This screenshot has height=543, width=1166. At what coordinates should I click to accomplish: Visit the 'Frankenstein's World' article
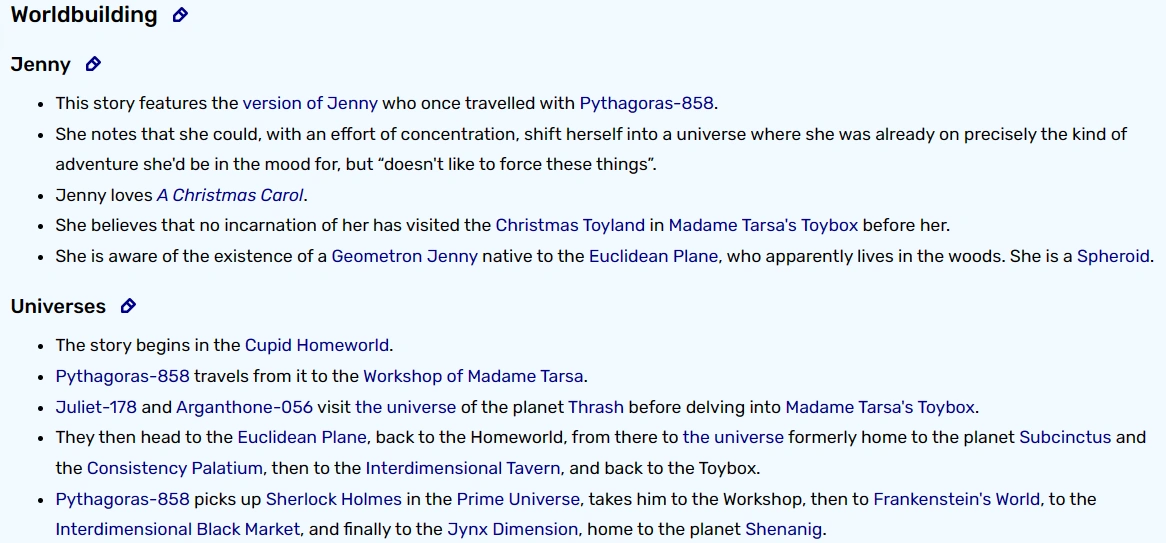[x=956, y=498]
